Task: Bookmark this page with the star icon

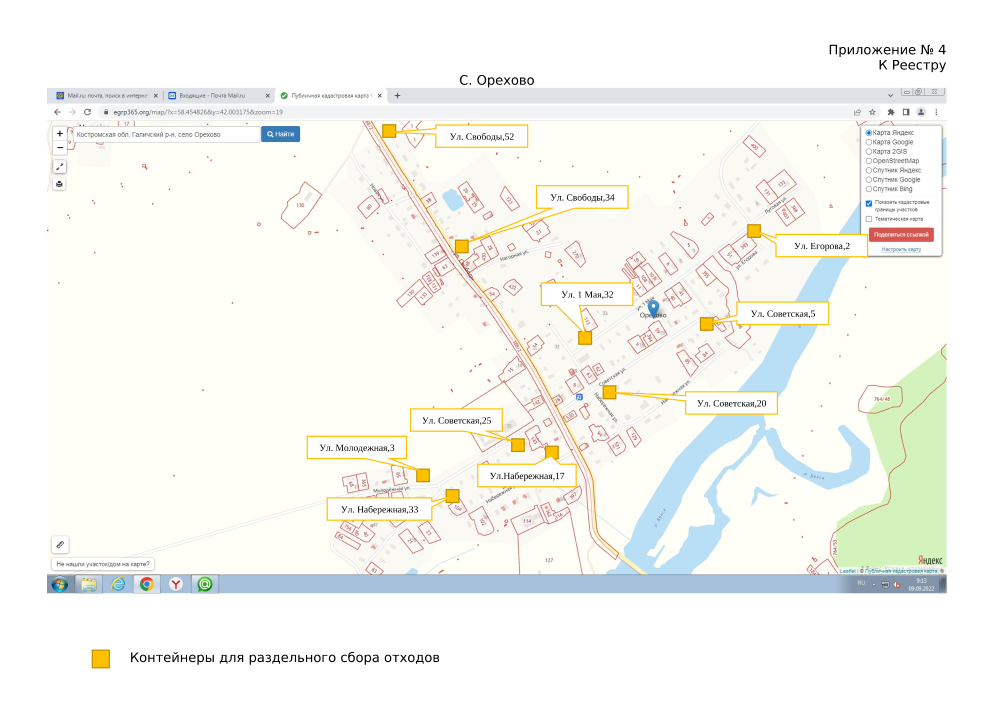Action: [x=873, y=112]
